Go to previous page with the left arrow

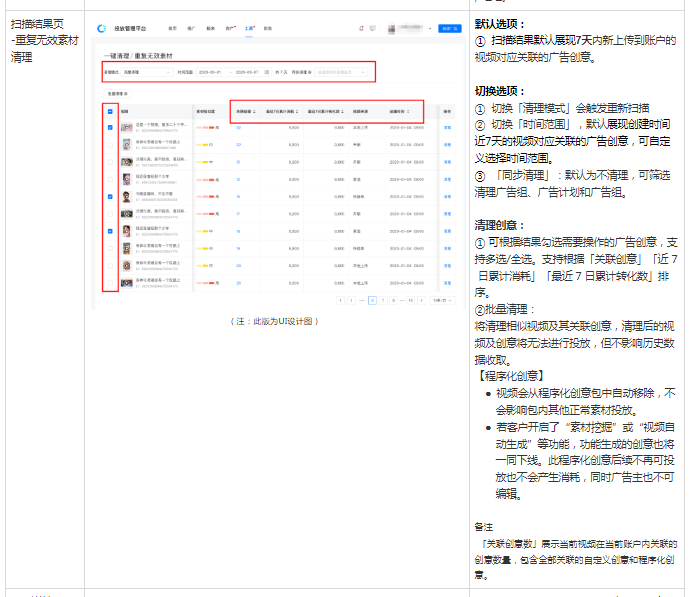pyautogui.click(x=340, y=300)
